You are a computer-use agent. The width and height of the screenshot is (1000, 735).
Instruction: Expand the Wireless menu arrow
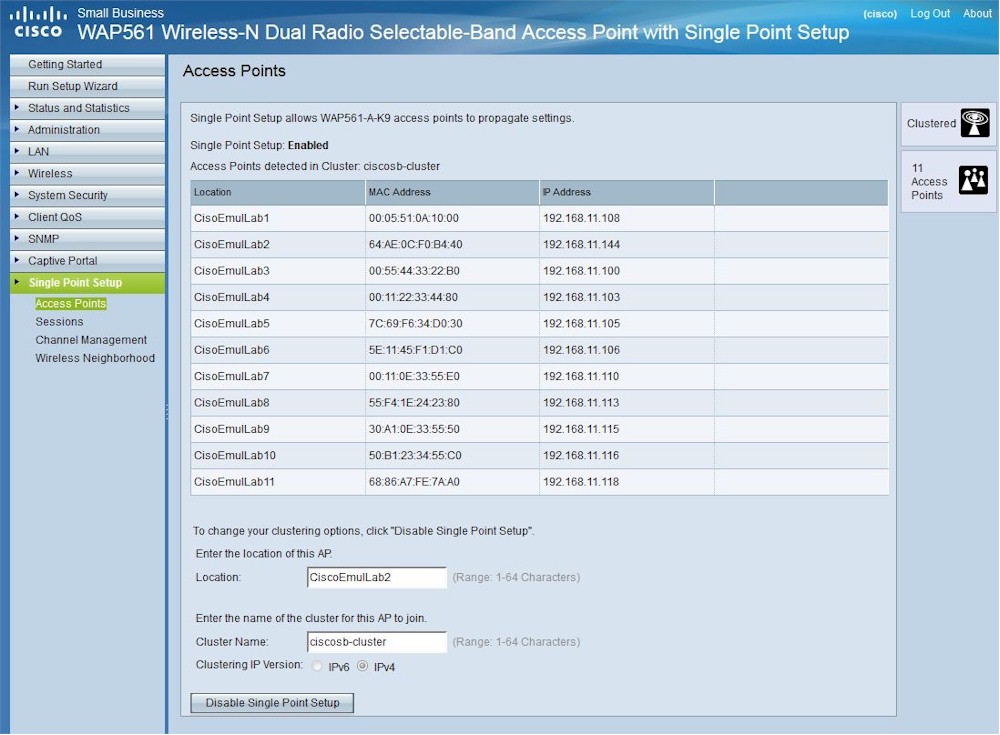tap(17, 172)
